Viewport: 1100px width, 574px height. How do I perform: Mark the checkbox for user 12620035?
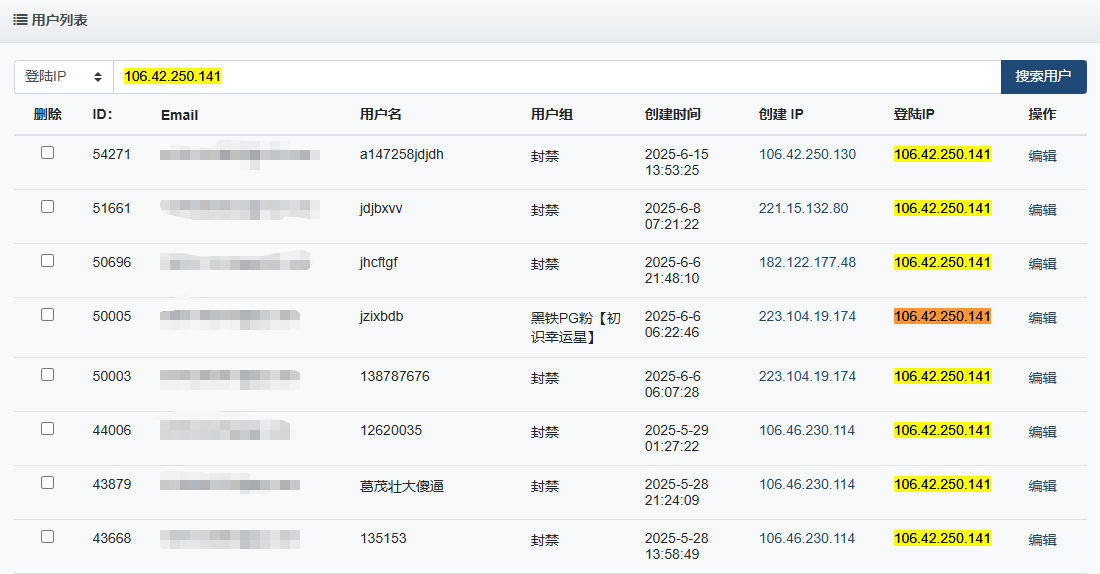pyautogui.click(x=47, y=429)
